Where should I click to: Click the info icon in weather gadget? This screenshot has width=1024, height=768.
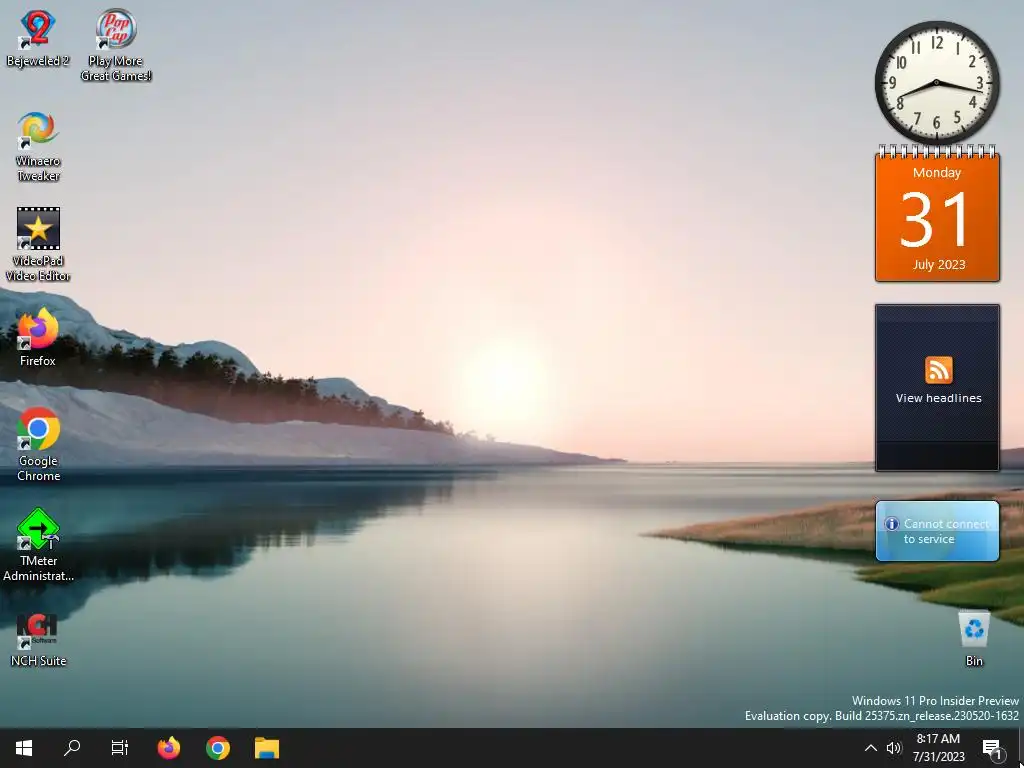pyautogui.click(x=891, y=524)
